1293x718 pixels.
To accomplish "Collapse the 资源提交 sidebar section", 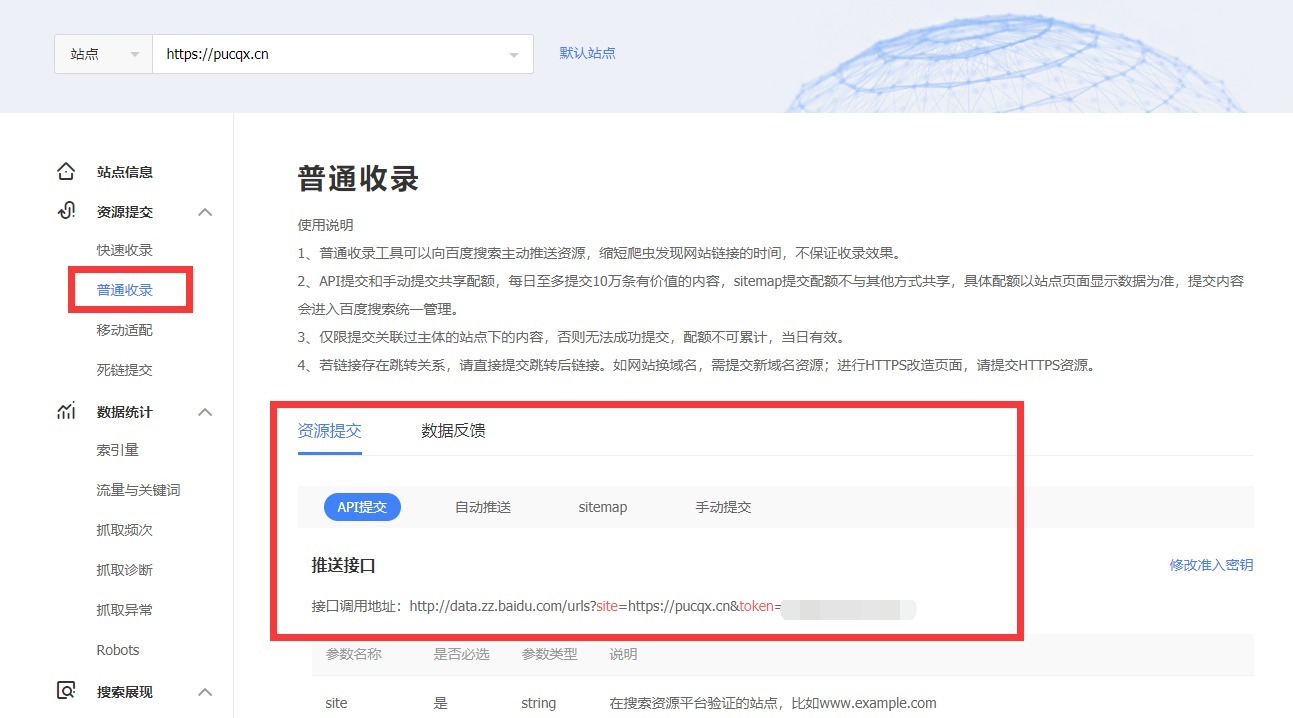I will pyautogui.click(x=205, y=211).
